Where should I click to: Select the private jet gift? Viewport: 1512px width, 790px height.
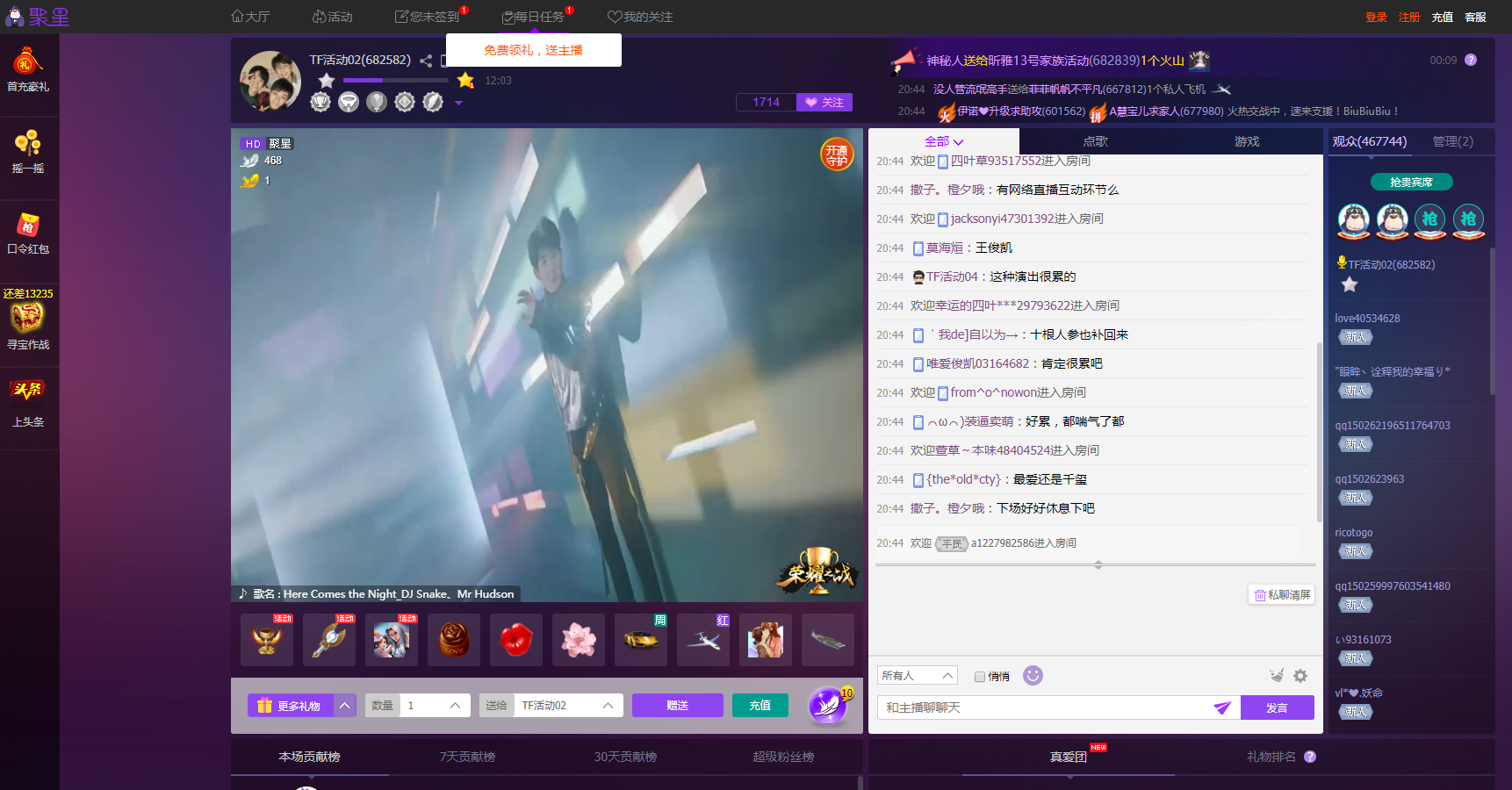pyautogui.click(x=703, y=639)
